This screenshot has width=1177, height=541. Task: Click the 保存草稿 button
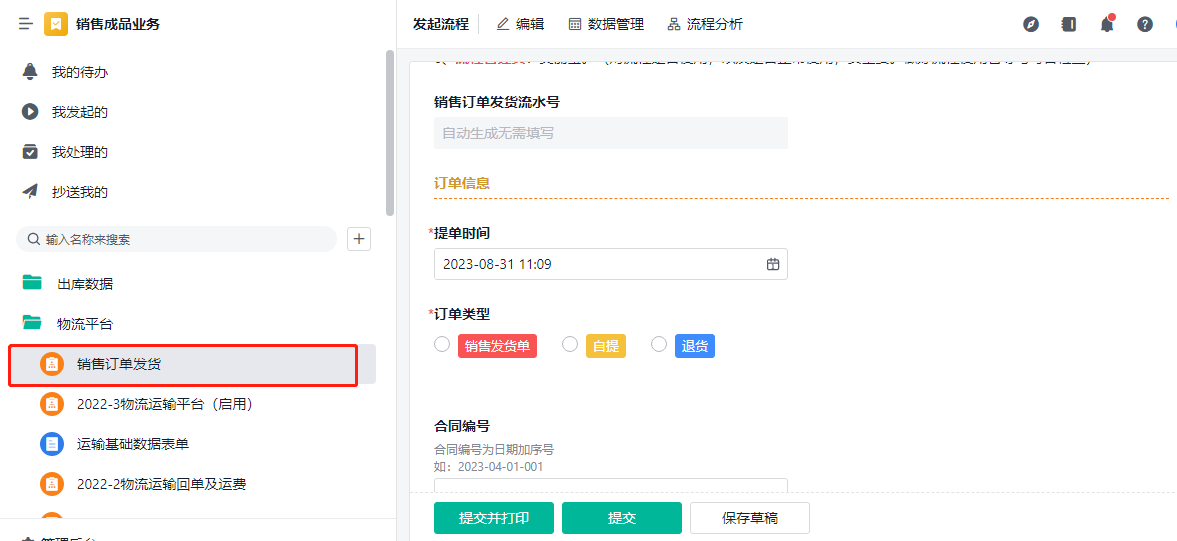tap(749, 518)
